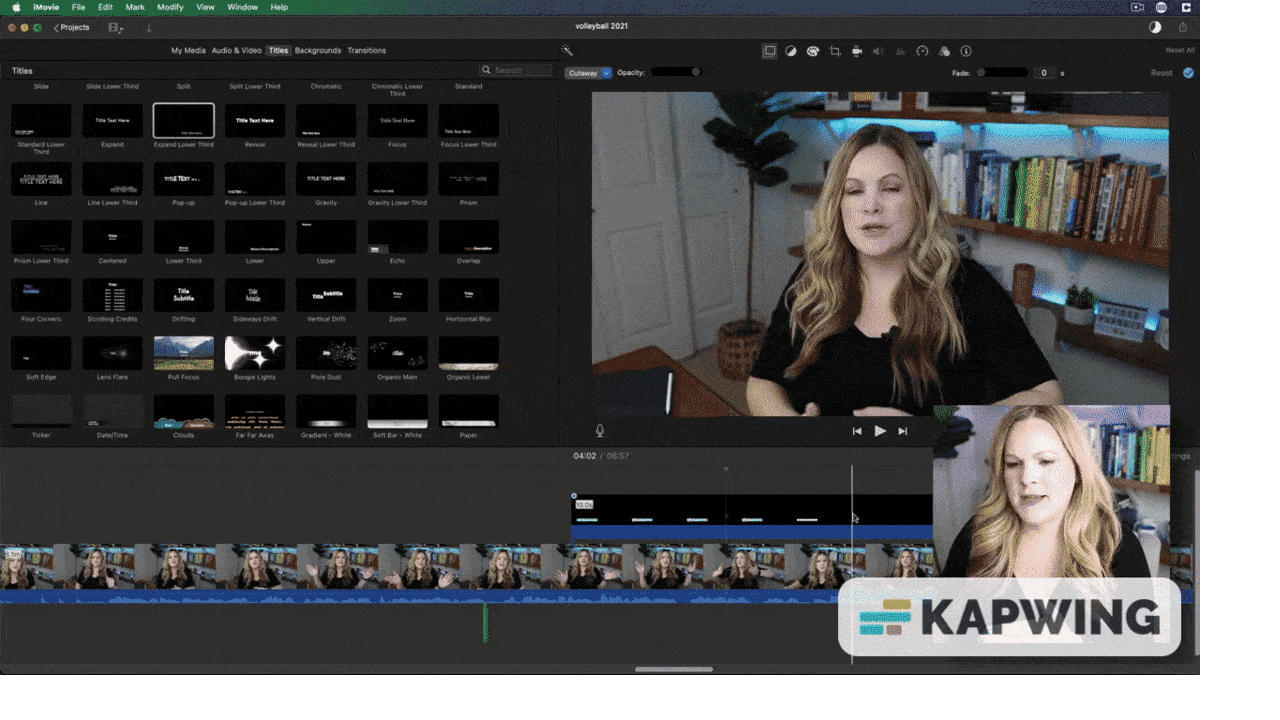Click the titles Search field

point(515,70)
